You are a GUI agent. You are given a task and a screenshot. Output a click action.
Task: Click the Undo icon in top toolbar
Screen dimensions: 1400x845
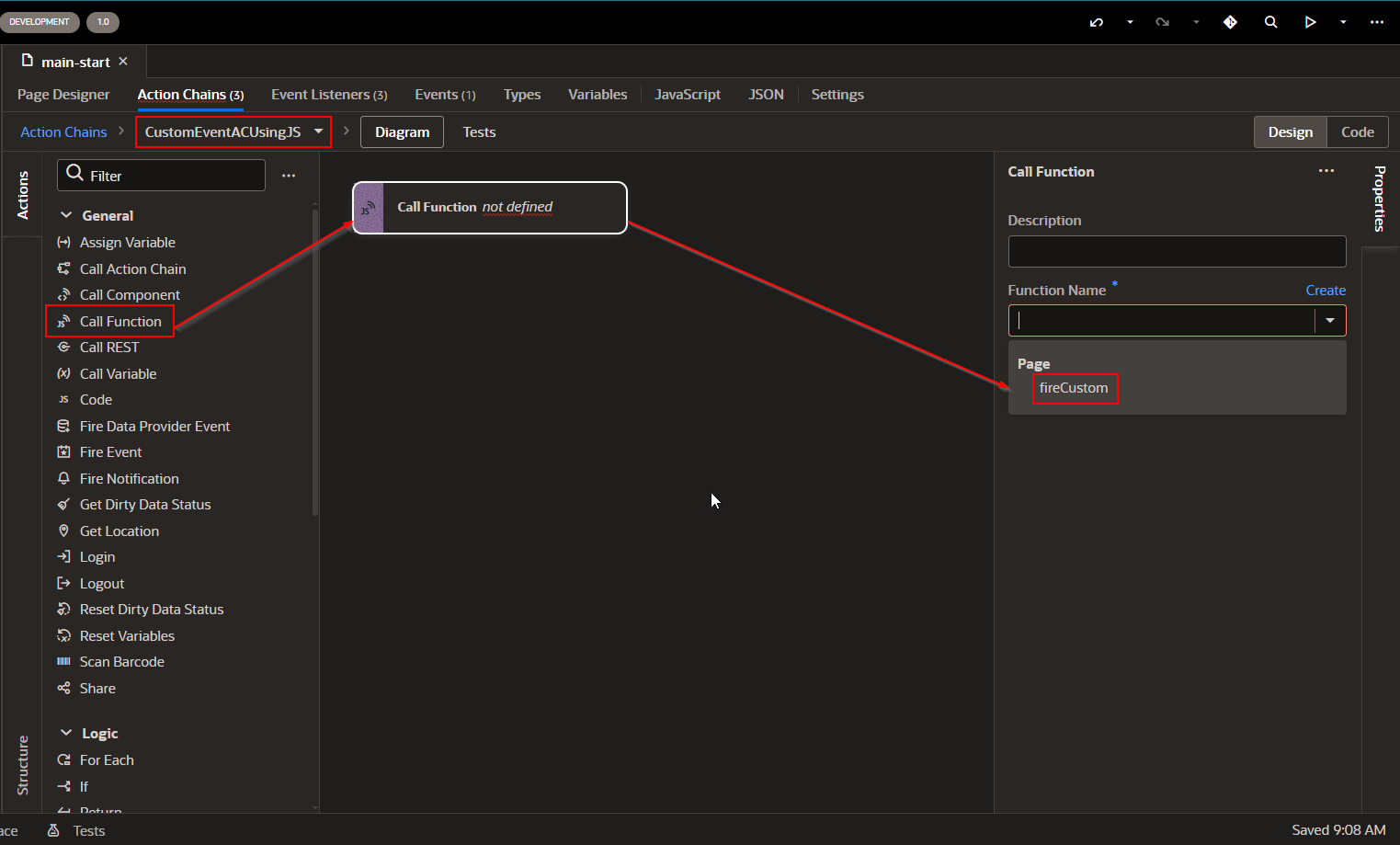[x=1096, y=22]
